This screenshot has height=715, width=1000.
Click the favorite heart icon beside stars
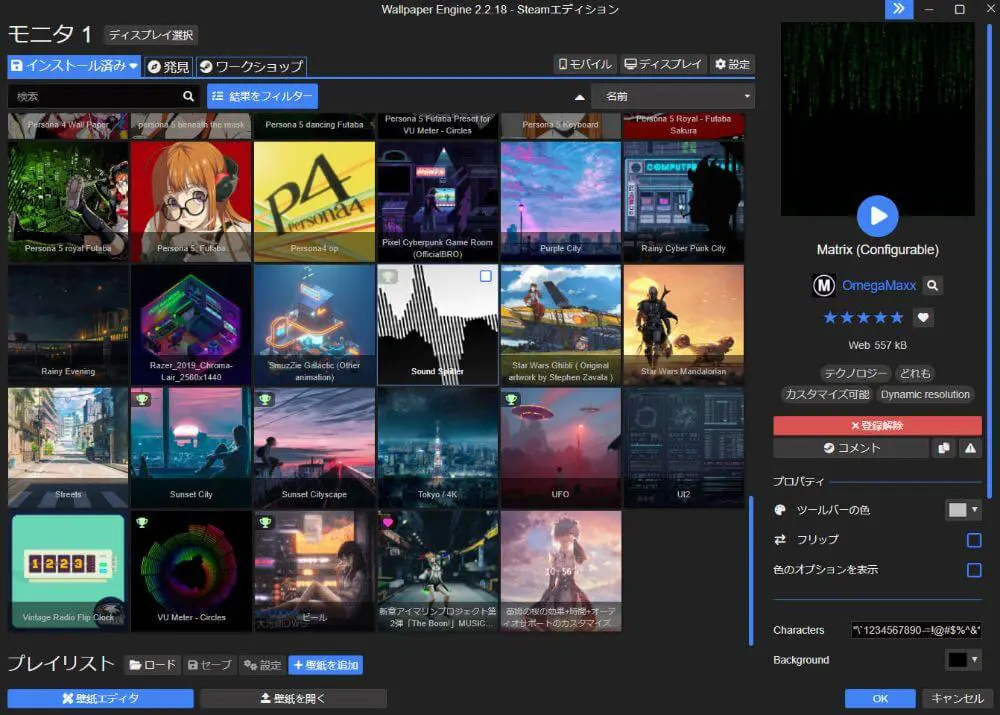[923, 318]
